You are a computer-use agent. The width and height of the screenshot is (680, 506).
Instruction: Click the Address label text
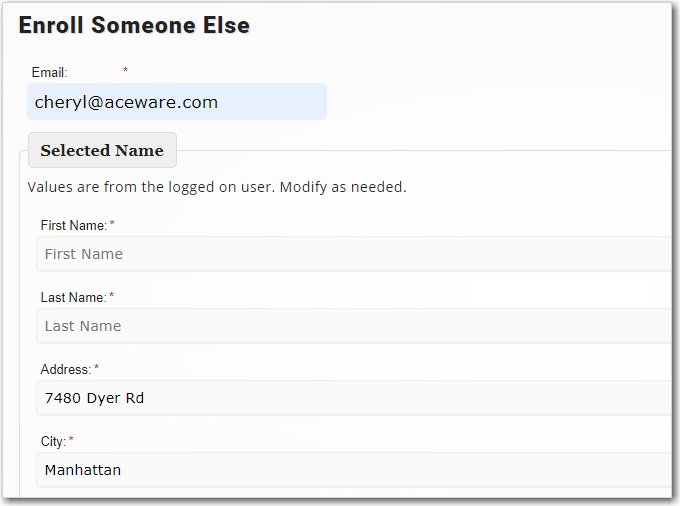tap(65, 370)
